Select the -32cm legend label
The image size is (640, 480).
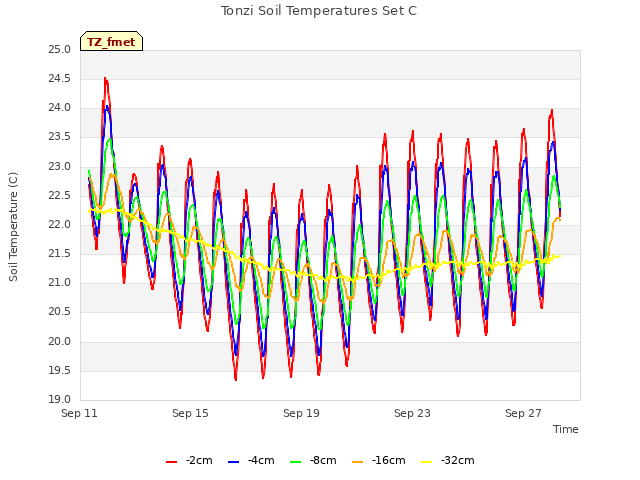[x=458, y=460]
